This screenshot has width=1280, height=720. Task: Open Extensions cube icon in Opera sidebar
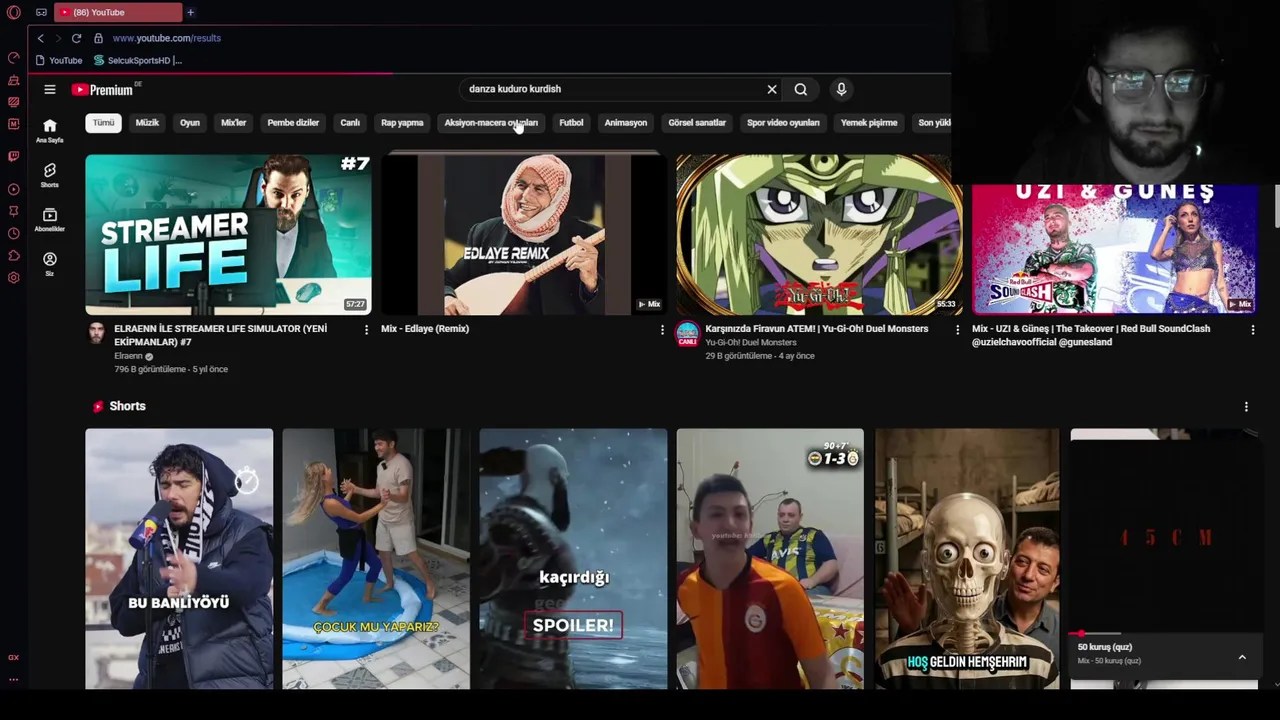click(x=14, y=255)
